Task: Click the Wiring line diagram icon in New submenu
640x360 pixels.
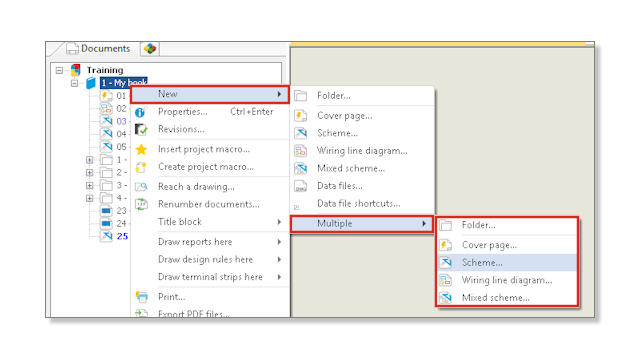Action: (x=300, y=151)
